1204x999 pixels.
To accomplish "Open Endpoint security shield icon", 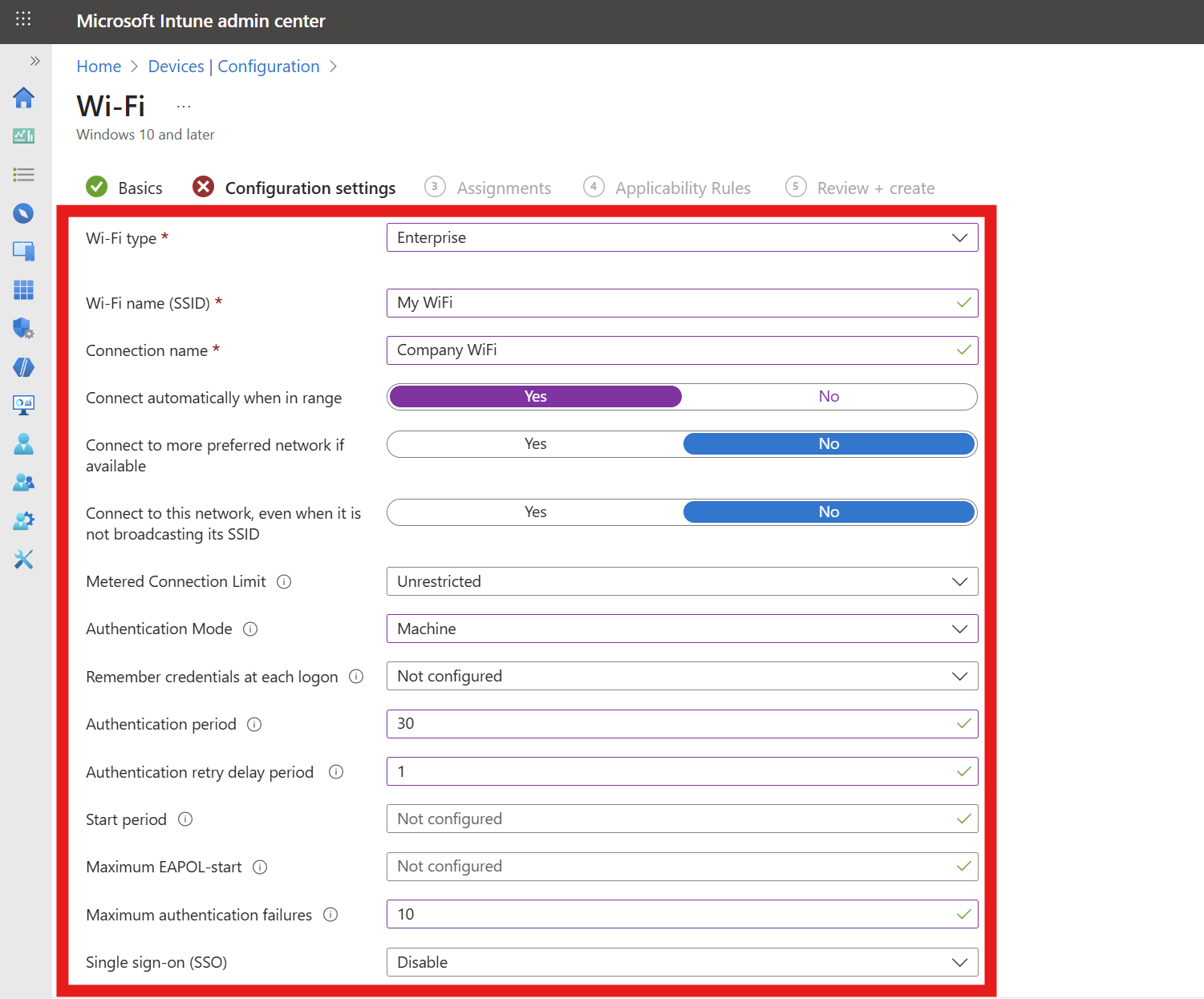I will tap(24, 328).
